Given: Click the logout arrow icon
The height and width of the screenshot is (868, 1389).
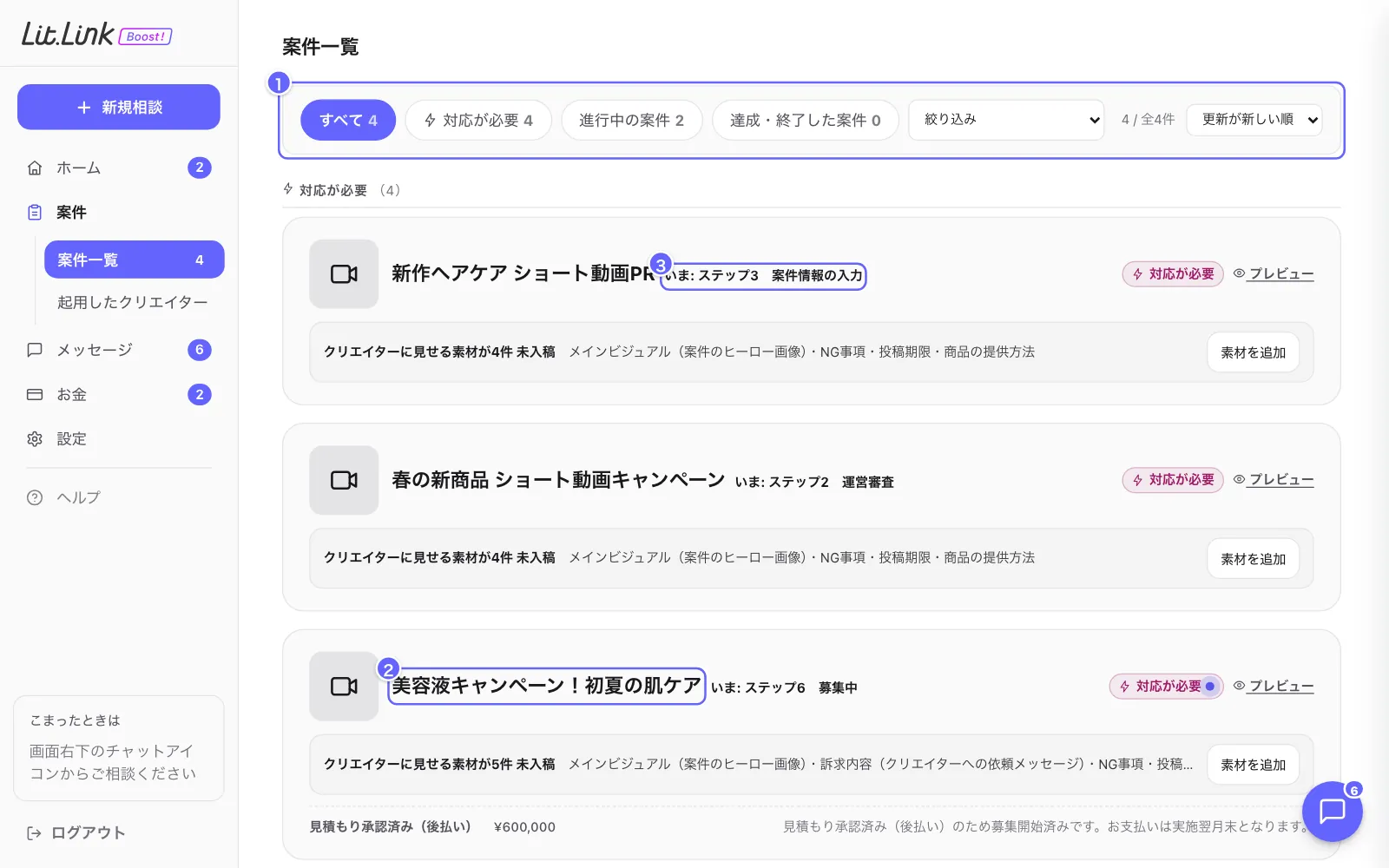Looking at the screenshot, I should click(35, 833).
